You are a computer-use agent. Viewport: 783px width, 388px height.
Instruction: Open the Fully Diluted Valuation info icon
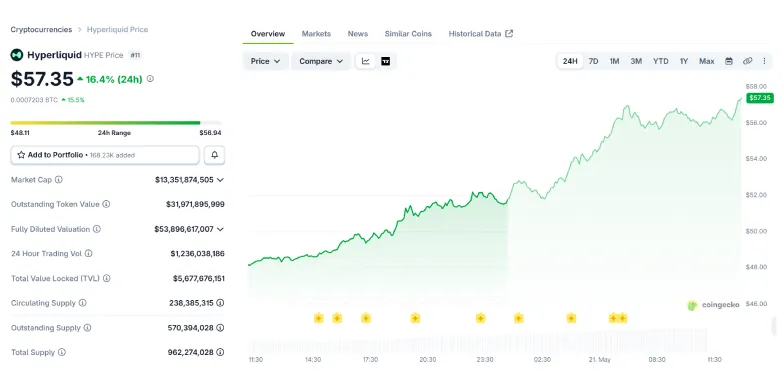point(96,229)
